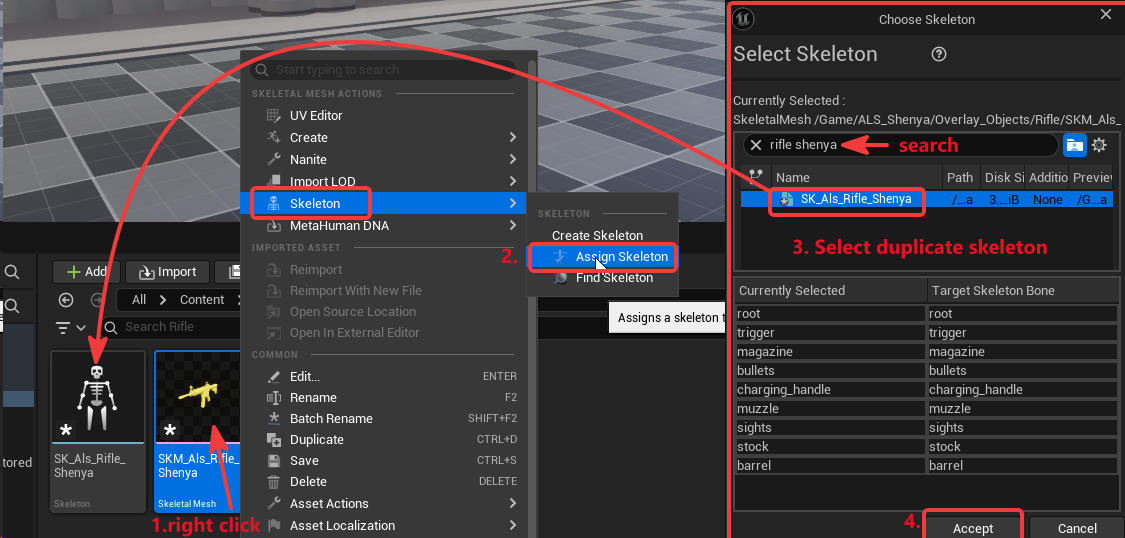The width and height of the screenshot is (1125, 538).
Task: Click the barrel Currently Selected cell
Action: point(831,466)
